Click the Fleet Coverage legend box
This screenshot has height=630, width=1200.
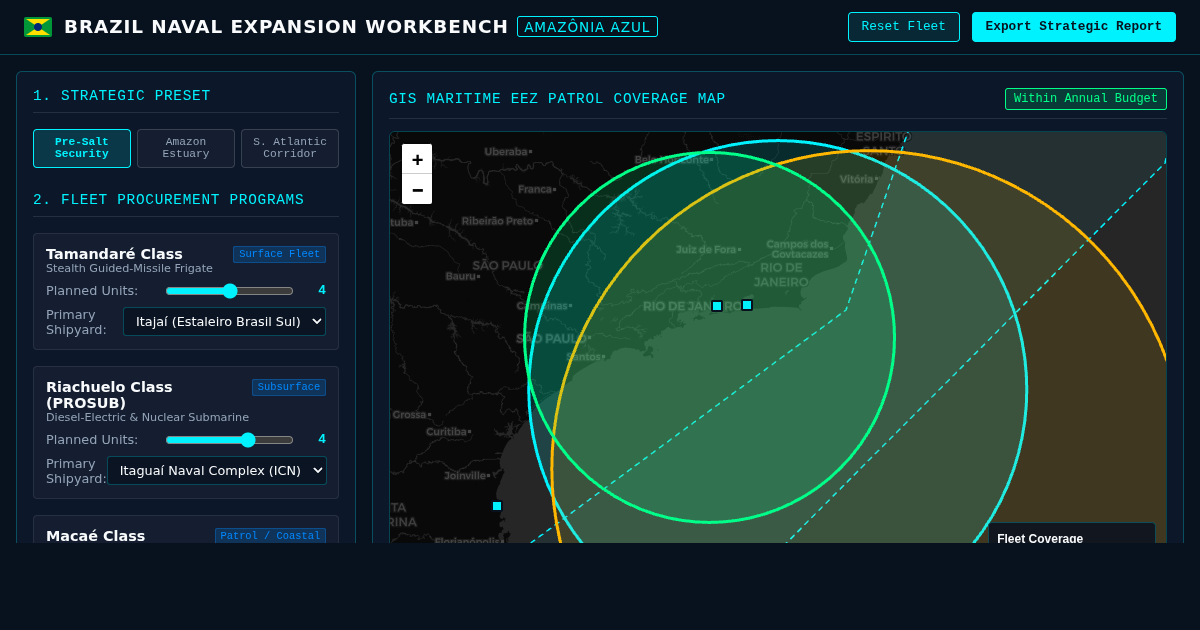coord(1072,533)
